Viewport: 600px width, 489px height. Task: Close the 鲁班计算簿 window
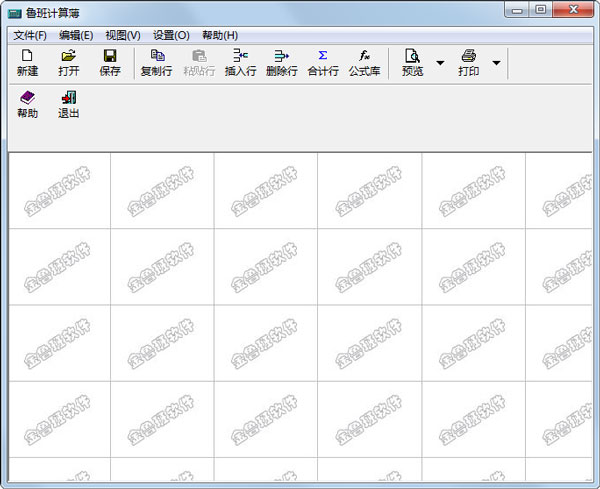tap(573, 10)
